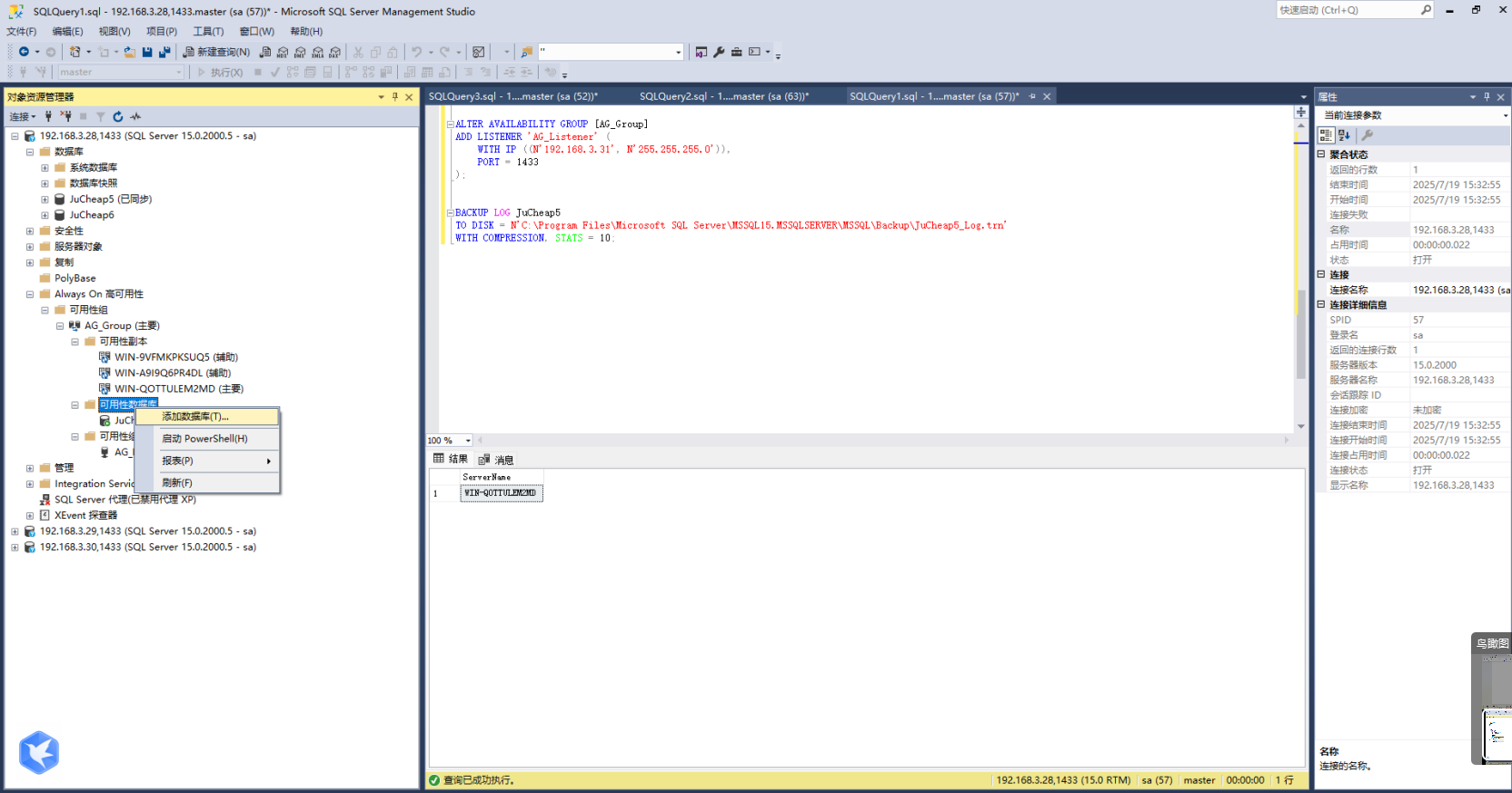Screen dimensions: 1512x793
Task: Open the Connect (连接) dropdown in Object Explorer
Action: 23,116
